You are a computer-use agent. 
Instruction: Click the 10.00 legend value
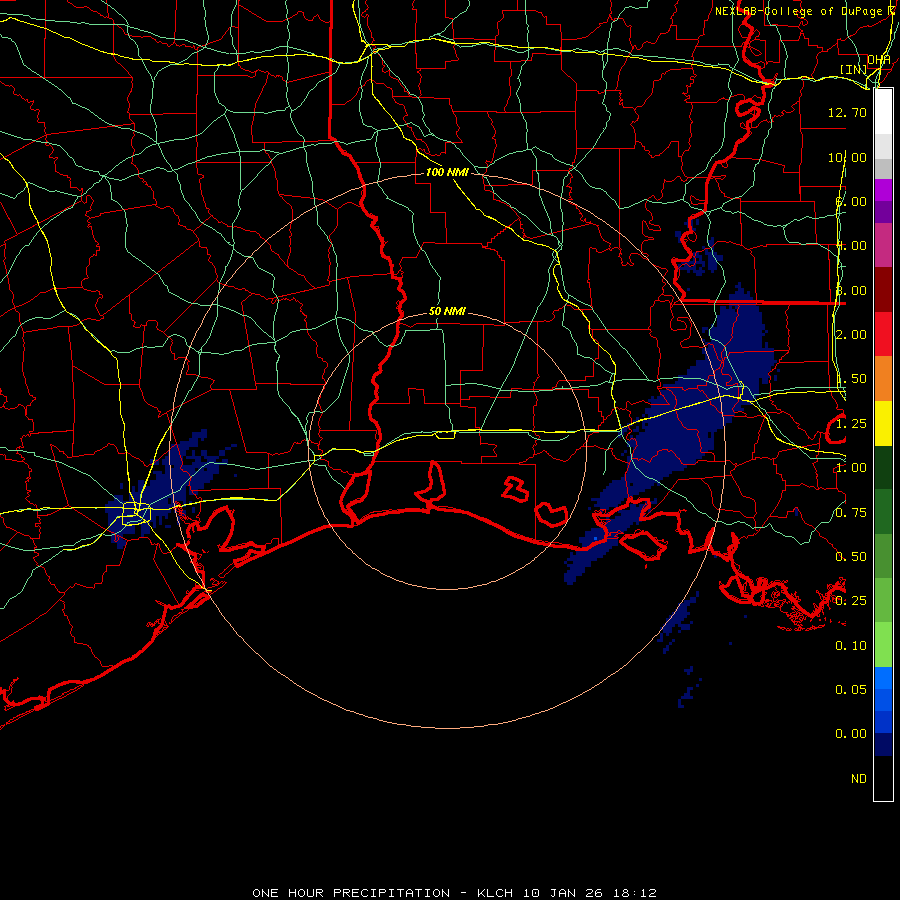(847, 157)
